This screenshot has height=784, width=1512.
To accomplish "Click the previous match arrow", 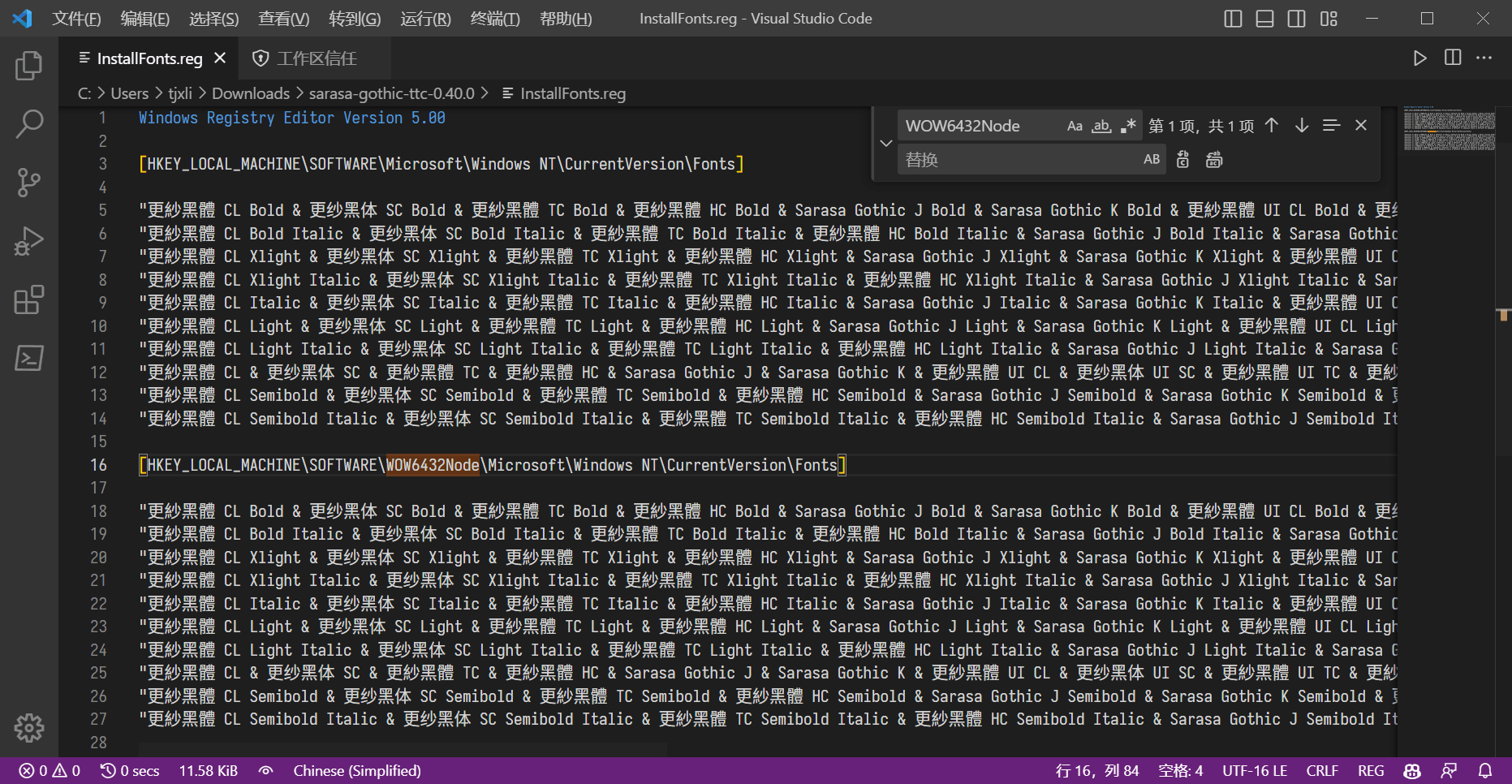I will 1271,125.
